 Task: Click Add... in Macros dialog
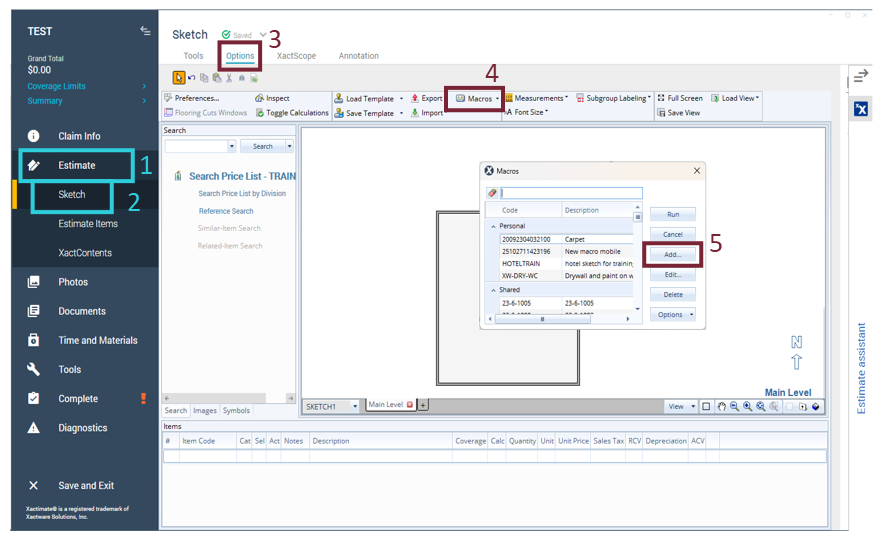point(673,254)
